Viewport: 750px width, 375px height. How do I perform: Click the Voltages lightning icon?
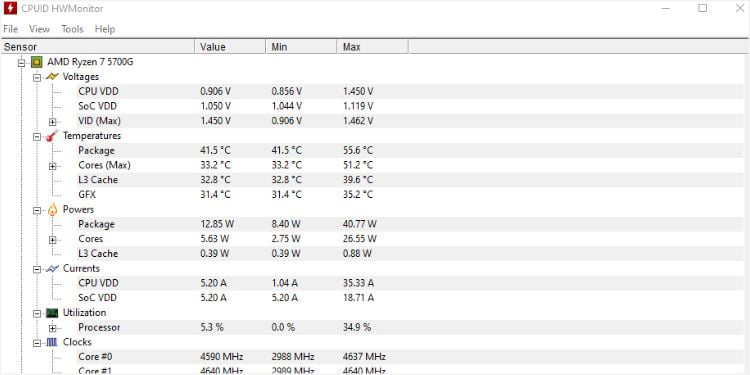click(52, 77)
